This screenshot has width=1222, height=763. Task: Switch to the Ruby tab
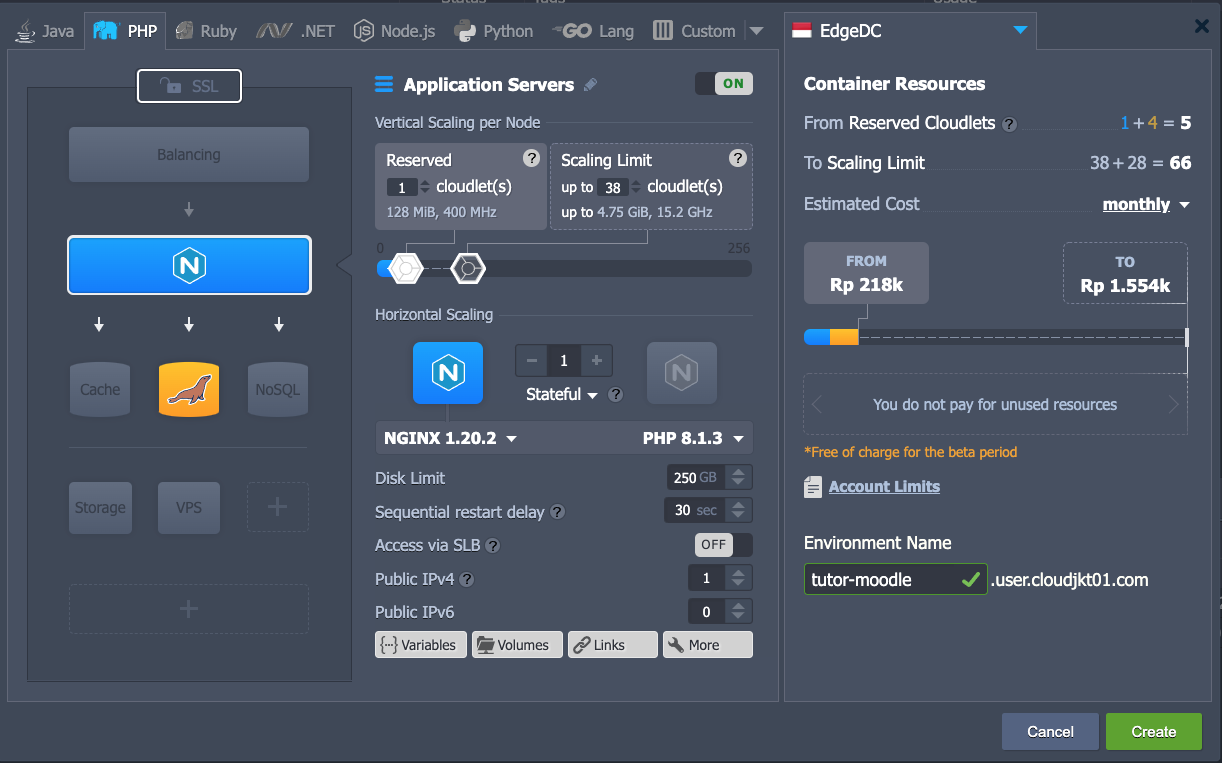pyautogui.click(x=206, y=31)
